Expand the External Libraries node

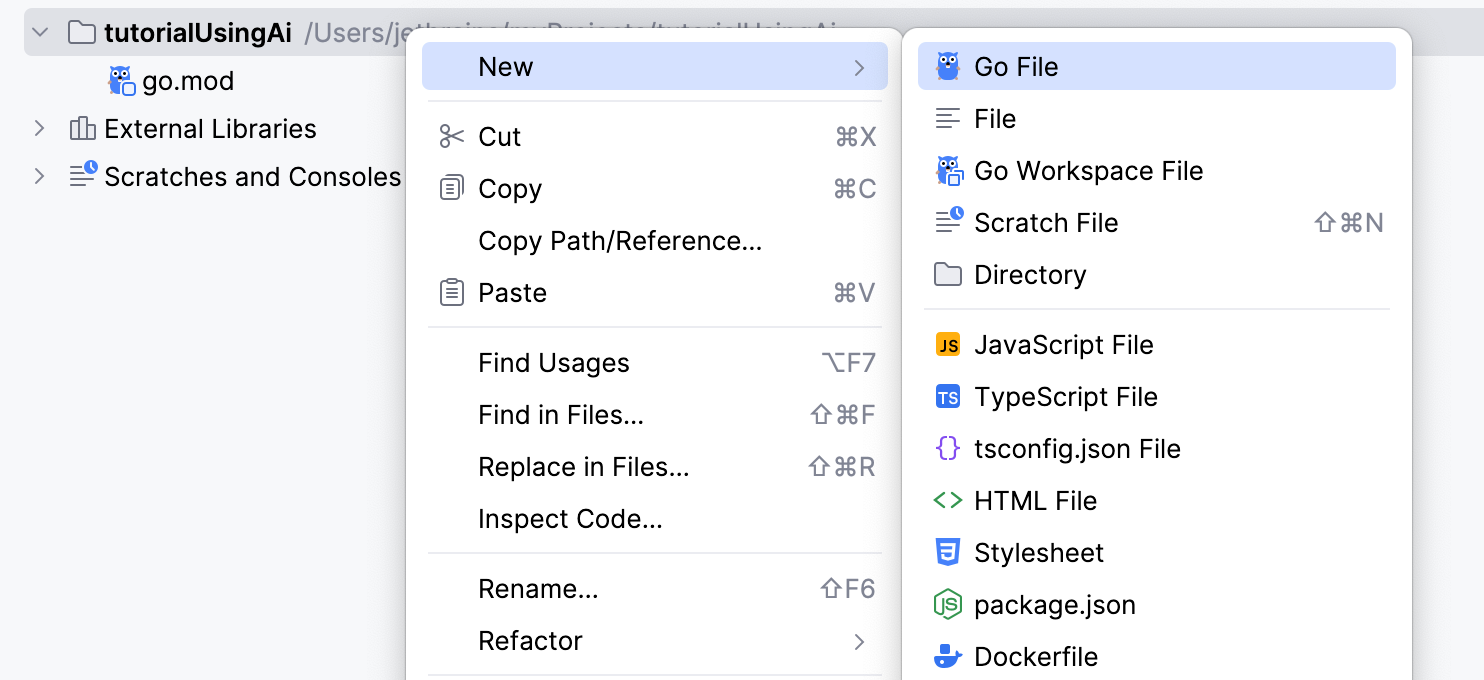click(38, 128)
